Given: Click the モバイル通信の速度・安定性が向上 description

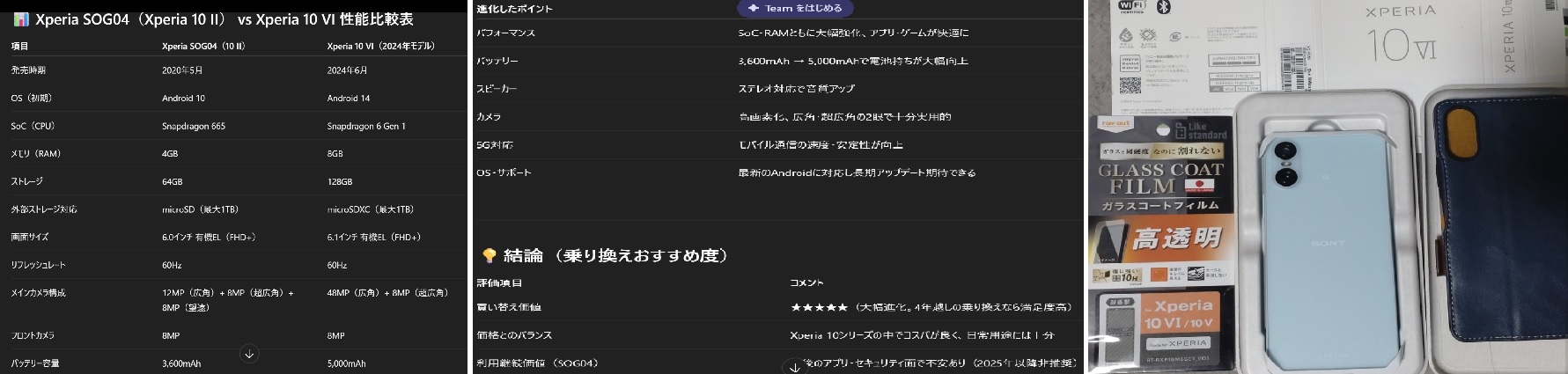Looking at the screenshot, I should 821,145.
